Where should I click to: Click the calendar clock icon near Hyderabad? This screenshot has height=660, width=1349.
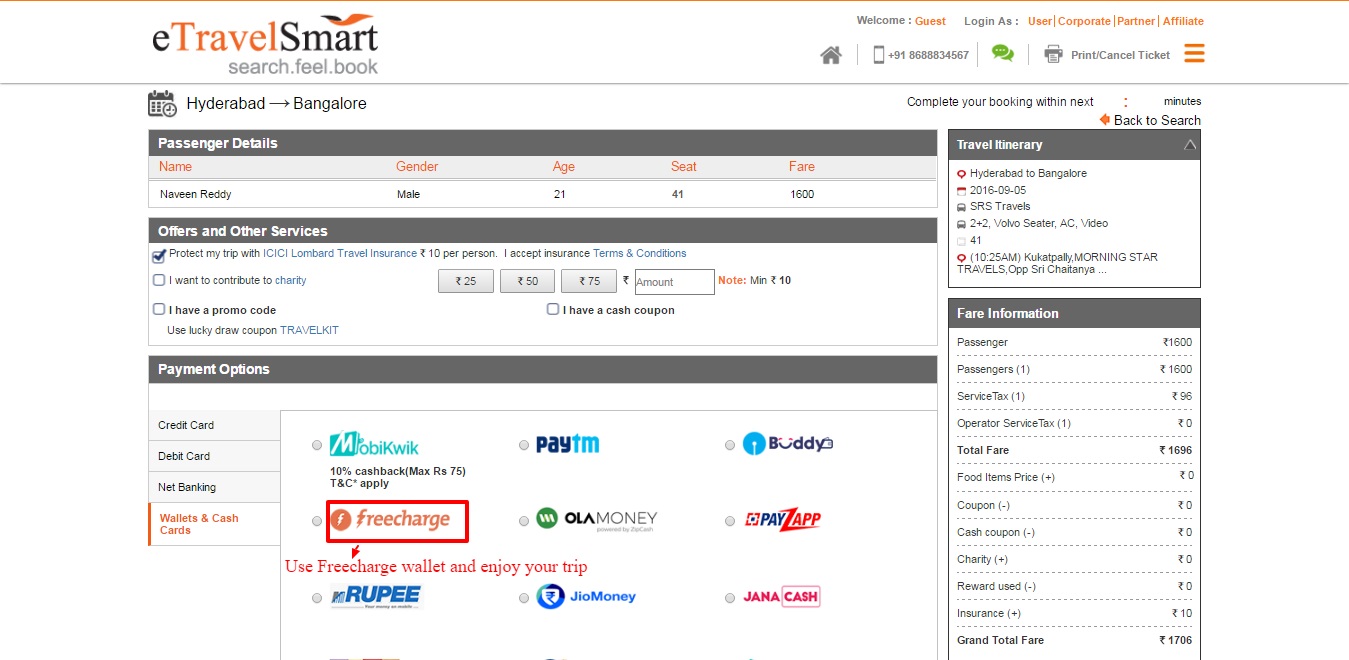click(162, 103)
